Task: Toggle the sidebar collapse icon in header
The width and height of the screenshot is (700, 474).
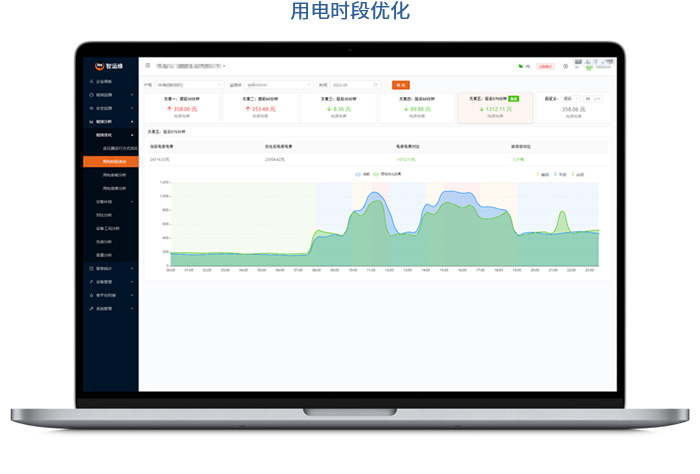Action: click(x=148, y=66)
